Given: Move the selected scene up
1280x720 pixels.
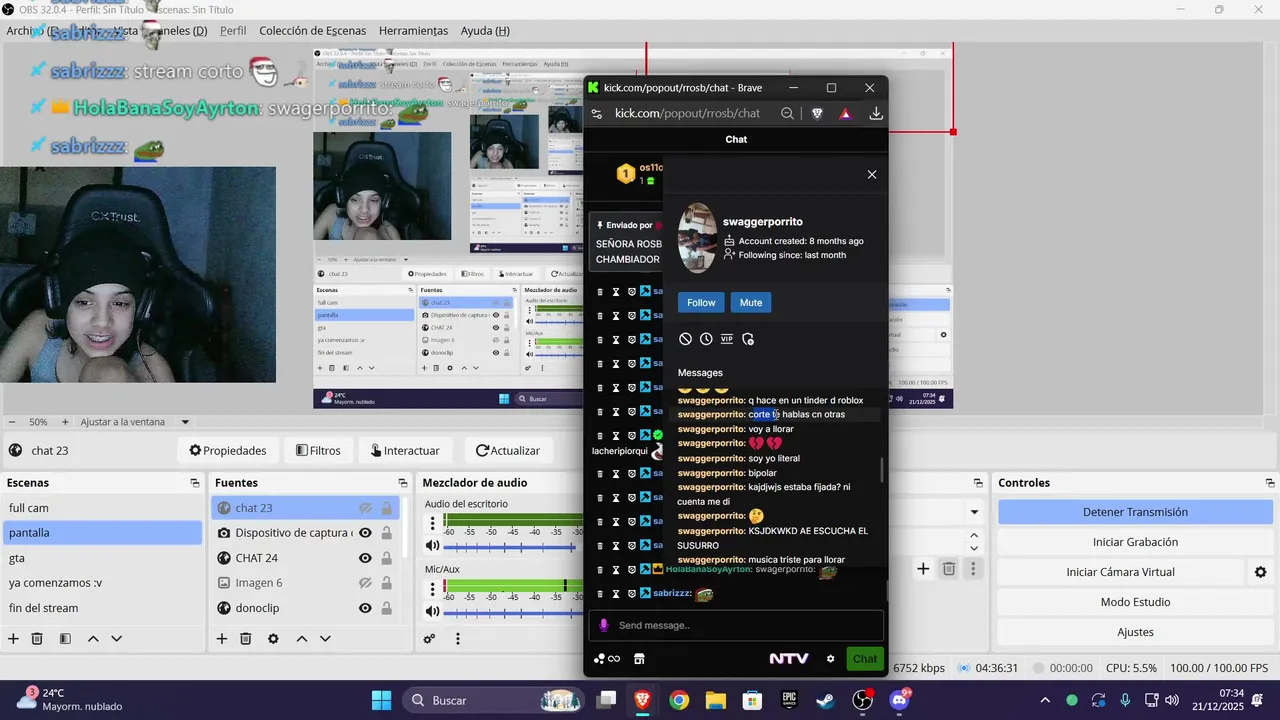Looking at the screenshot, I should click(x=93, y=639).
